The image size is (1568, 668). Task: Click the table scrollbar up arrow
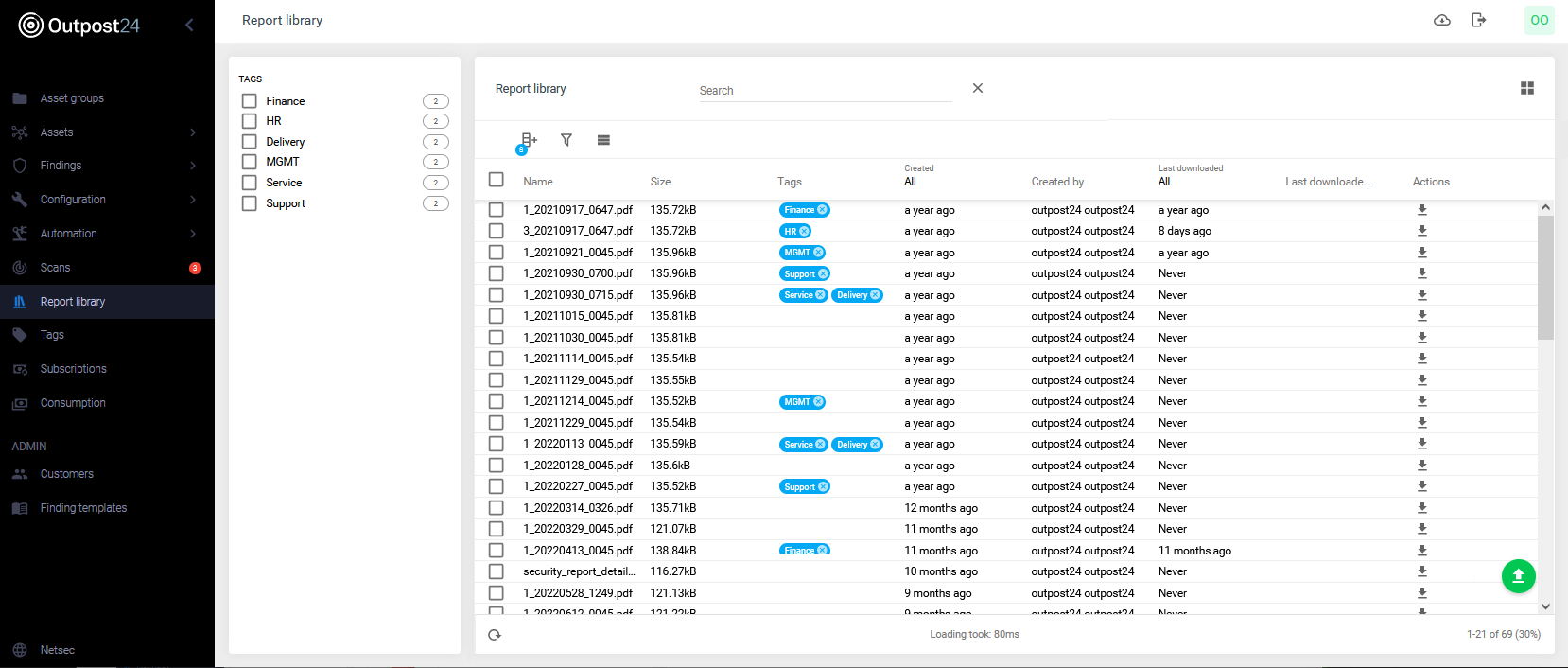[x=1545, y=207]
